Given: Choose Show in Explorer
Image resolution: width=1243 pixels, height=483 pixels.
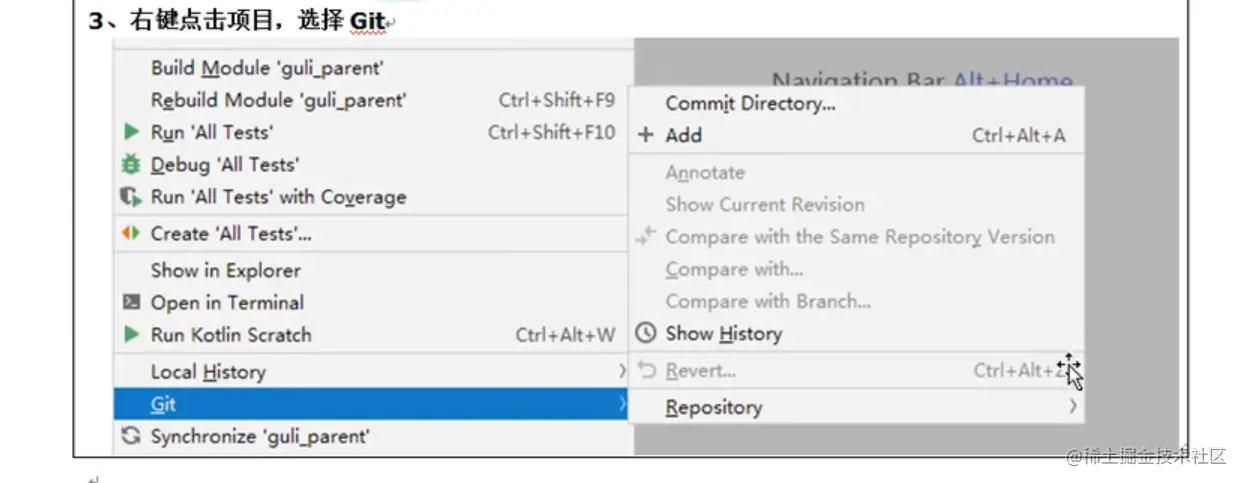Looking at the screenshot, I should pyautogui.click(x=225, y=270).
